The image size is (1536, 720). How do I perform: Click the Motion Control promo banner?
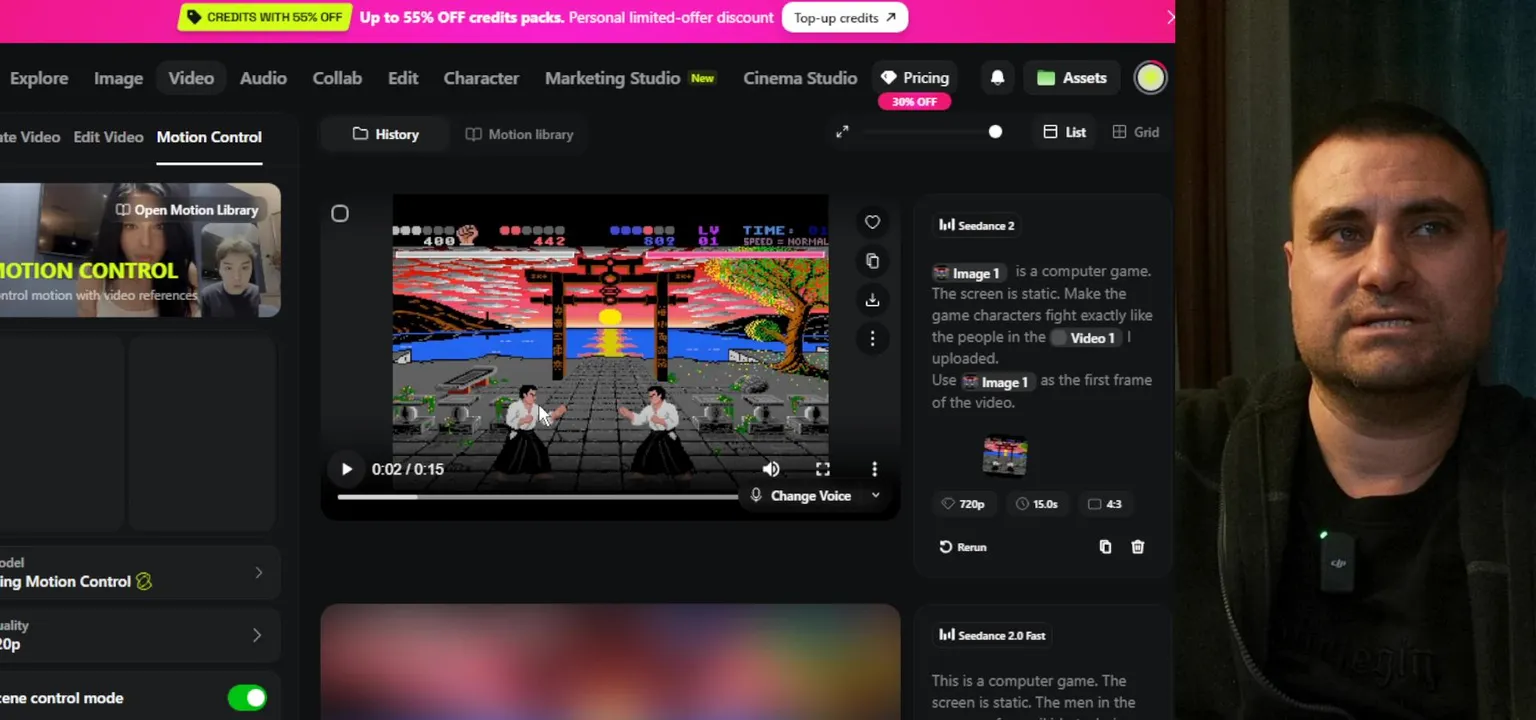coord(140,250)
